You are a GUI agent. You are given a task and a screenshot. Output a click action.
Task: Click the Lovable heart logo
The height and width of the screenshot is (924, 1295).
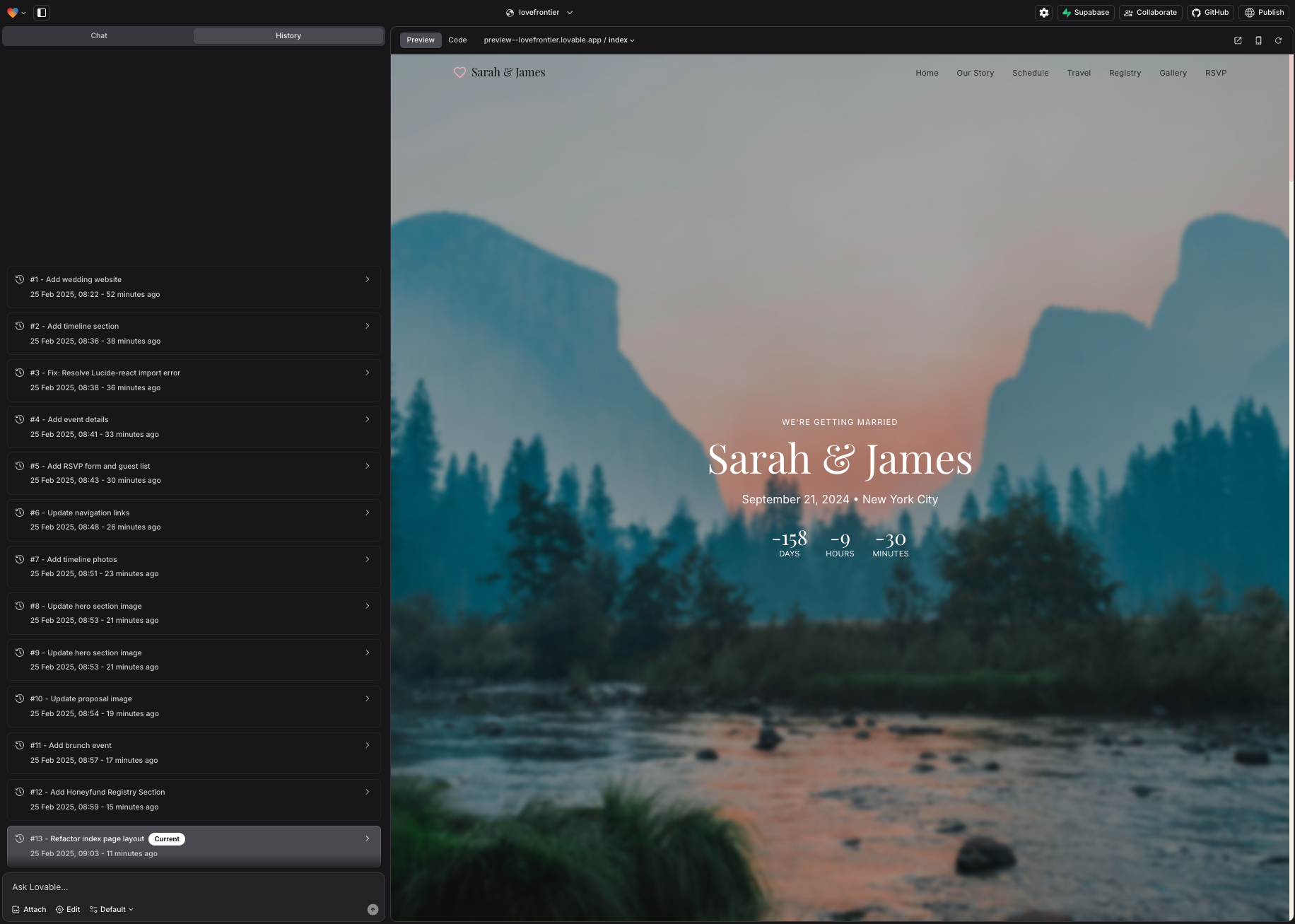click(x=12, y=12)
